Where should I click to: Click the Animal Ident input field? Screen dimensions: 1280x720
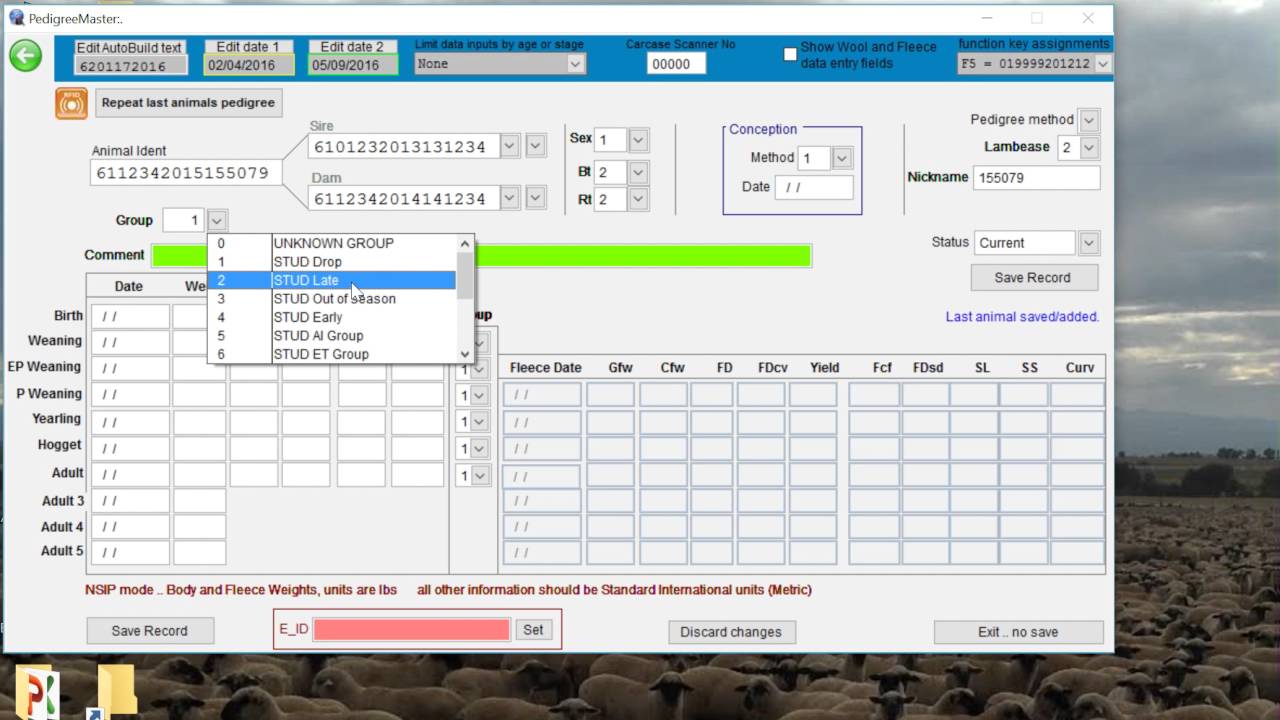click(187, 173)
